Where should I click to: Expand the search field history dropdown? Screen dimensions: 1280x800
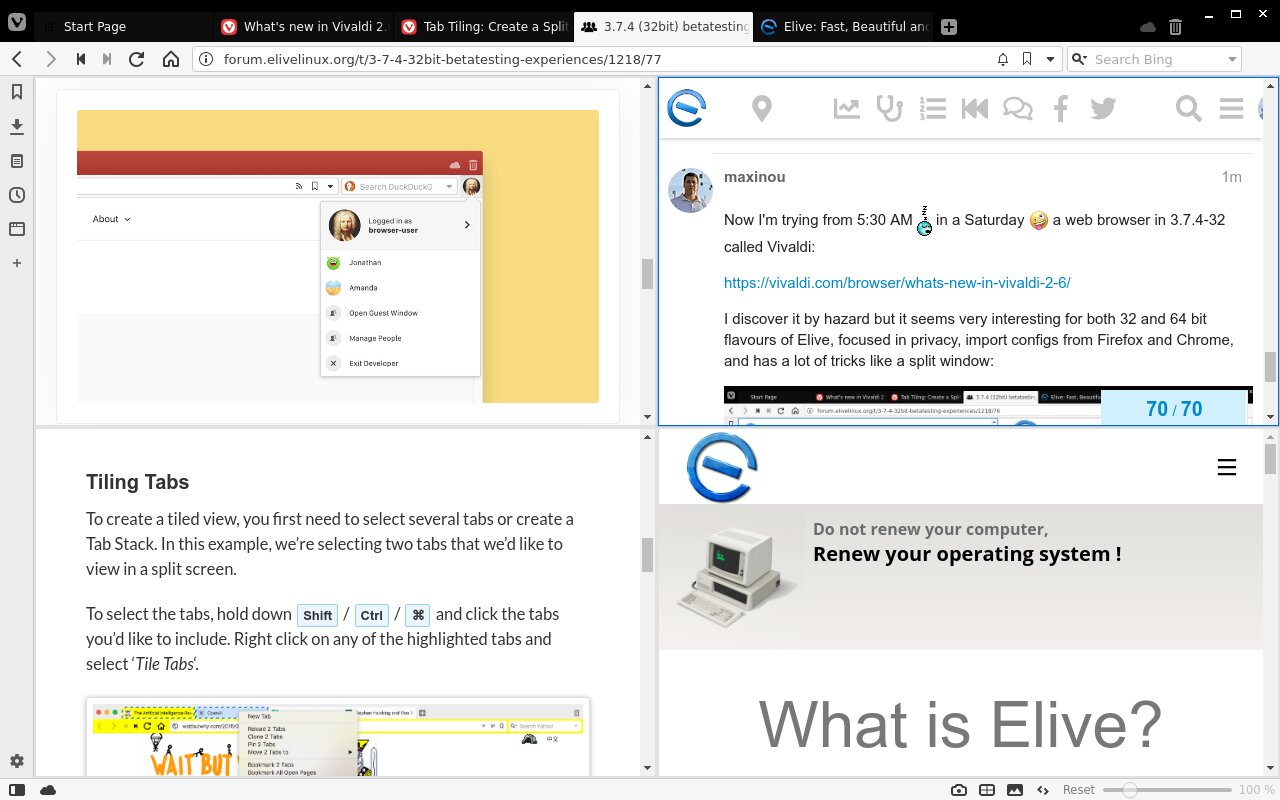1232,59
